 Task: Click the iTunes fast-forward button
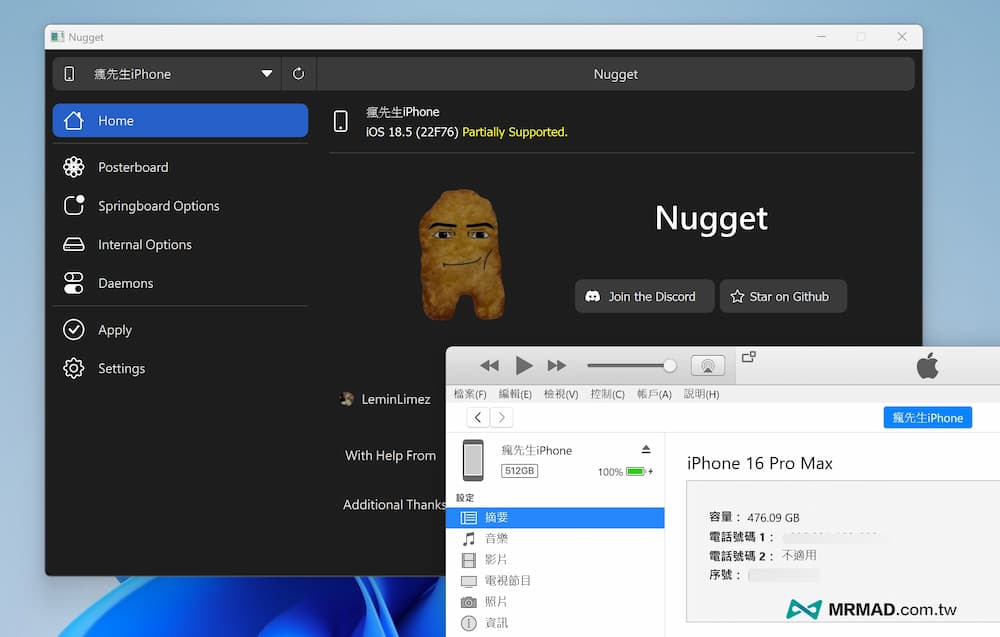(x=557, y=366)
